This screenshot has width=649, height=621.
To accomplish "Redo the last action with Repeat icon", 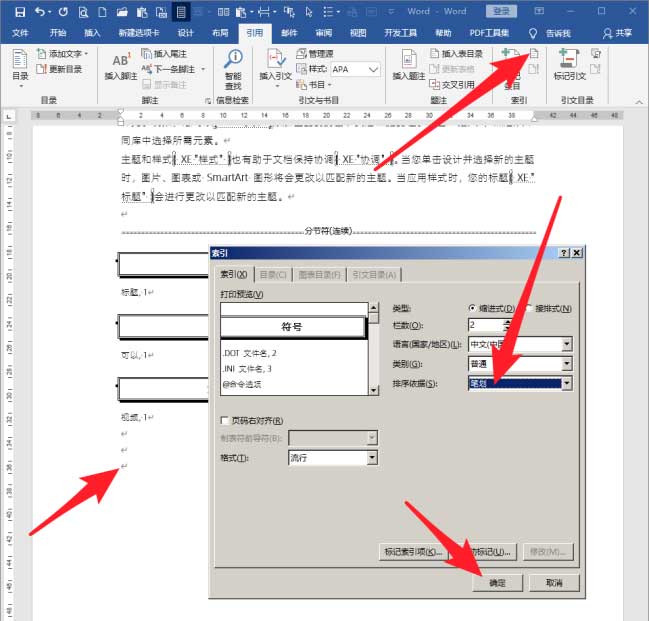I will (63, 12).
